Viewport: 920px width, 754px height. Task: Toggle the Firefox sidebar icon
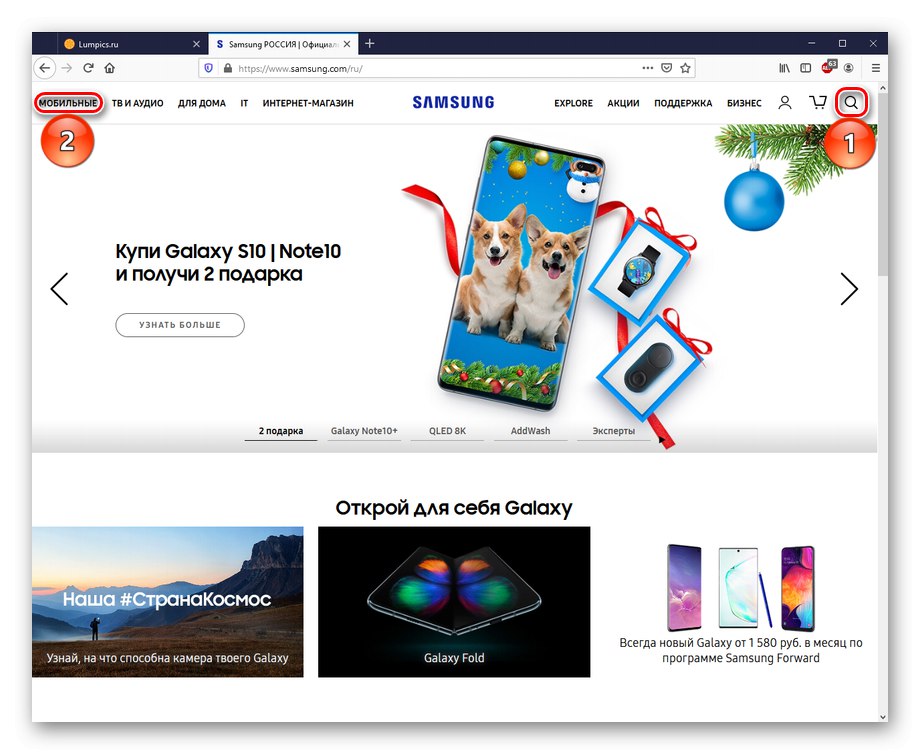(x=806, y=68)
